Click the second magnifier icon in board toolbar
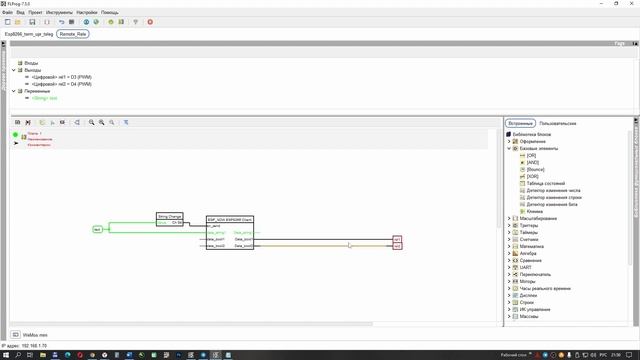Image resolution: width=640 pixels, height=360 pixels. coord(101,122)
